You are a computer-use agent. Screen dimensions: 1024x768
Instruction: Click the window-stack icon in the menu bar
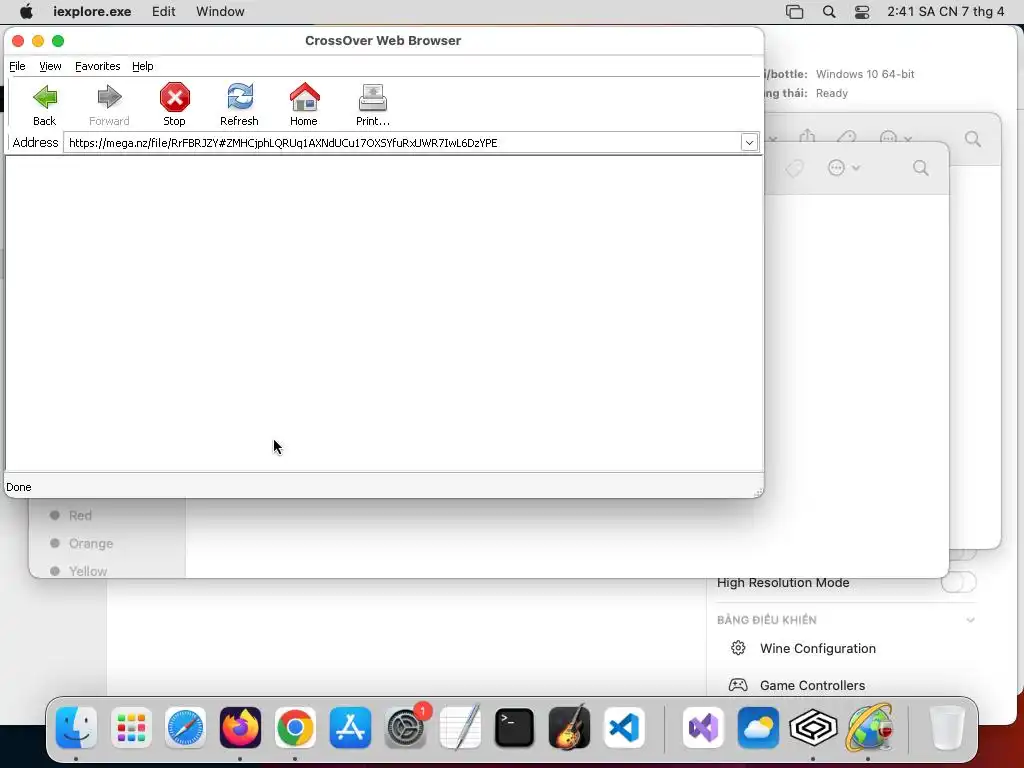coord(794,12)
